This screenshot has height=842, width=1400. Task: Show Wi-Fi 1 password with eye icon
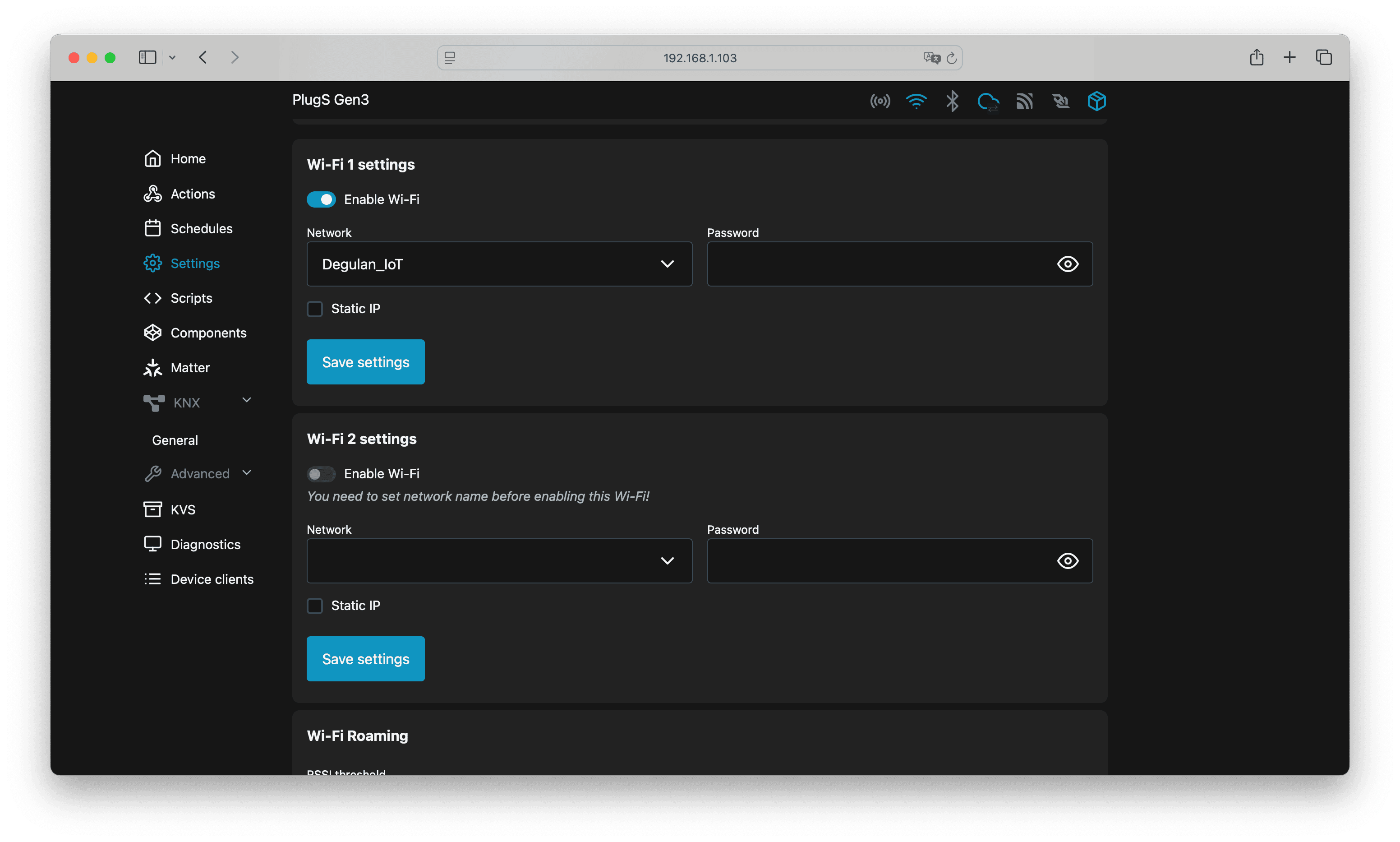point(1067,264)
